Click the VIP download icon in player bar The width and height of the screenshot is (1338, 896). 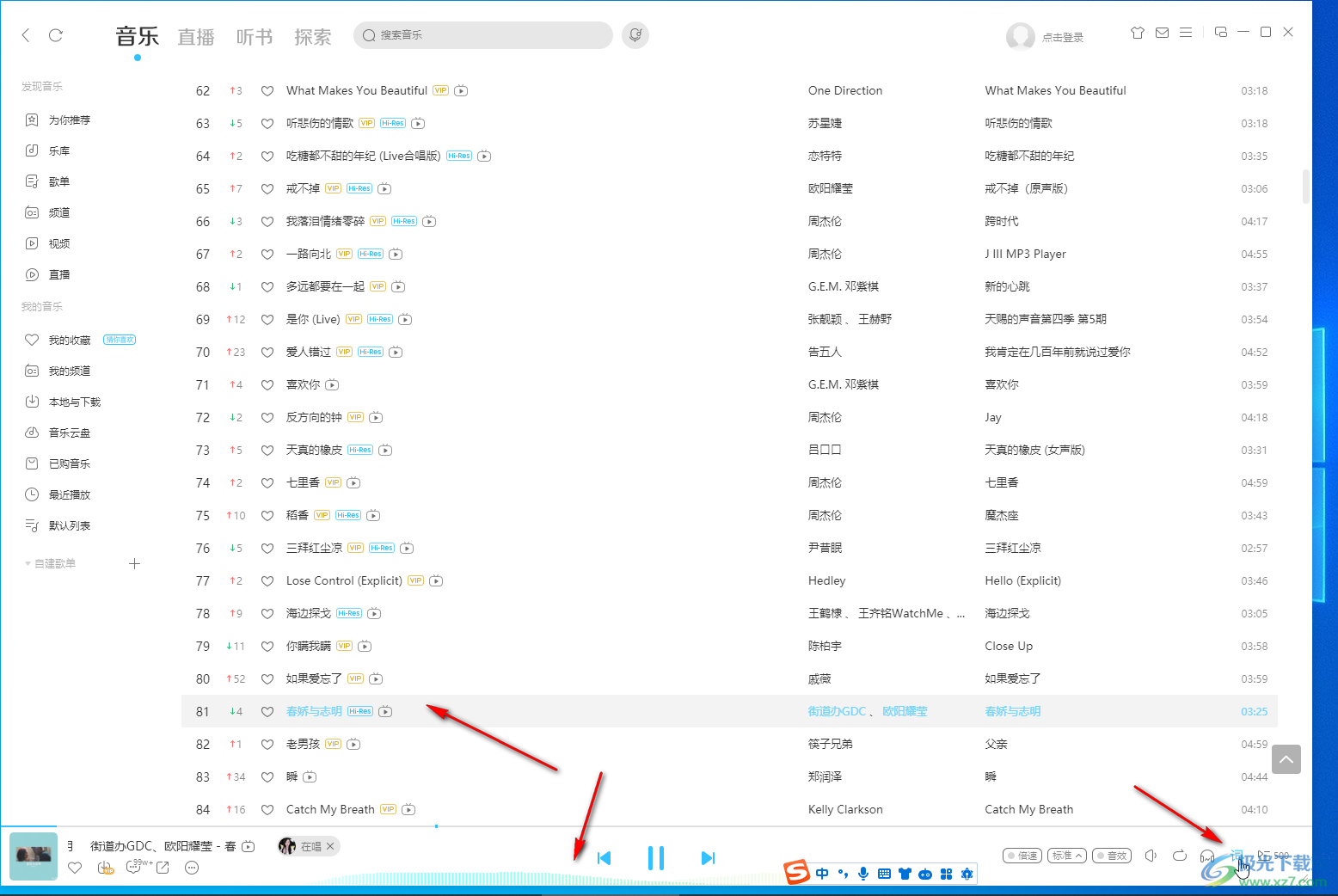pyautogui.click(x=106, y=868)
